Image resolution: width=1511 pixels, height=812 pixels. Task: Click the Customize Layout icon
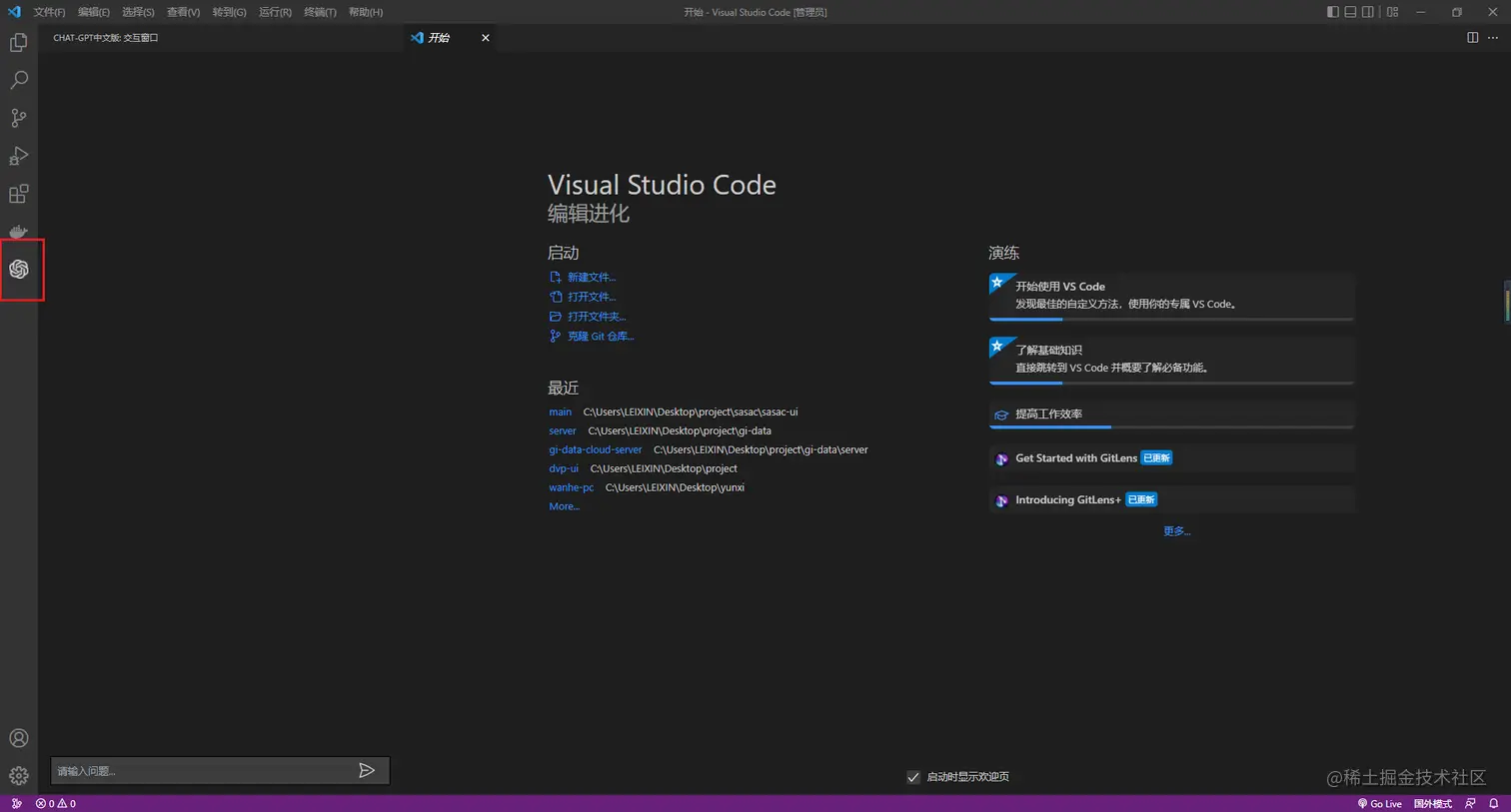point(1392,12)
